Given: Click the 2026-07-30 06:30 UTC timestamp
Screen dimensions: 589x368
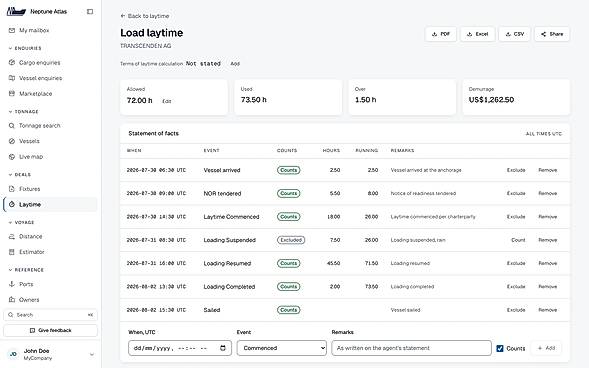Looking at the screenshot, I should tap(156, 170).
